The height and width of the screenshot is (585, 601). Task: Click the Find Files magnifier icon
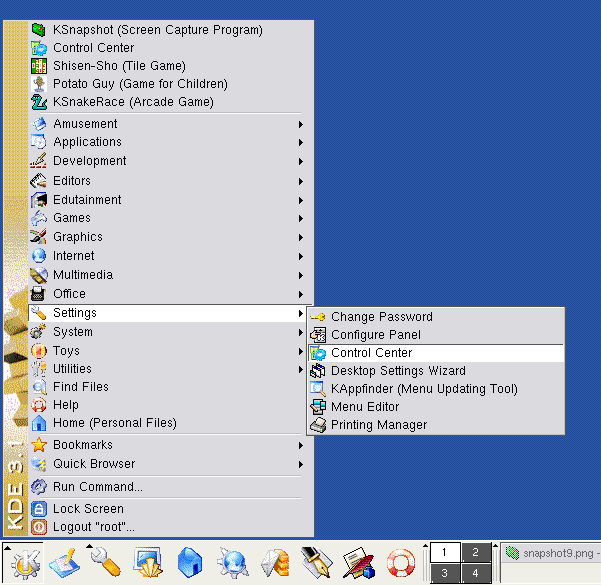tap(39, 387)
